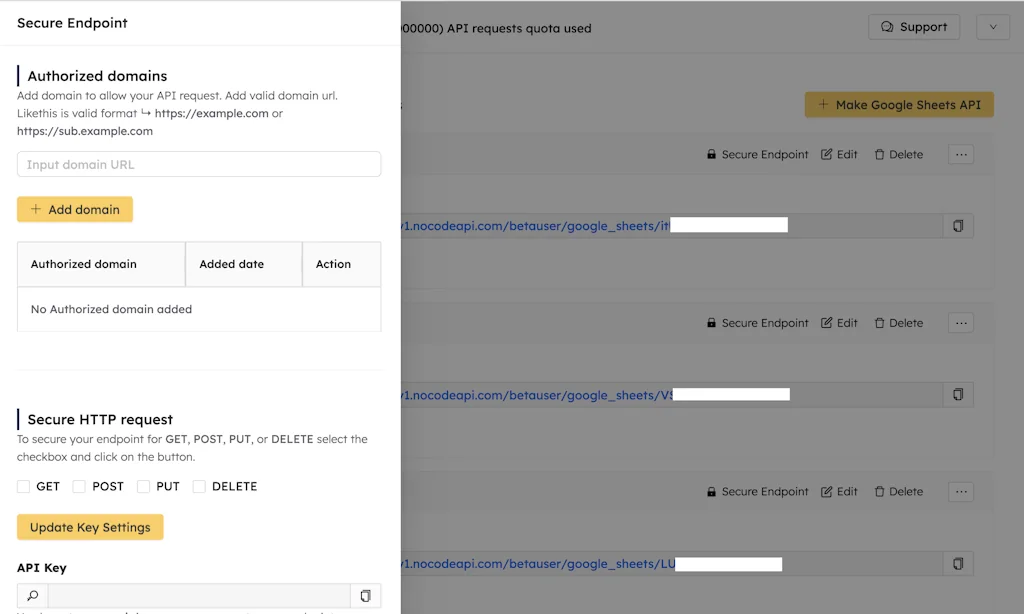This screenshot has width=1024, height=614.
Task: Open the ellipsis menu for the first API
Action: click(x=960, y=154)
